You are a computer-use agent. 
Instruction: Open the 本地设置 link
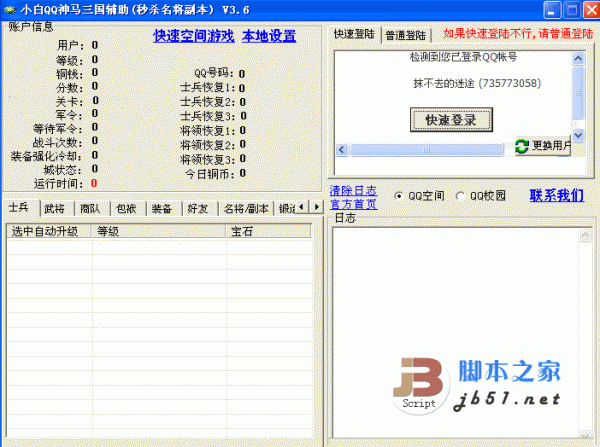(x=269, y=36)
